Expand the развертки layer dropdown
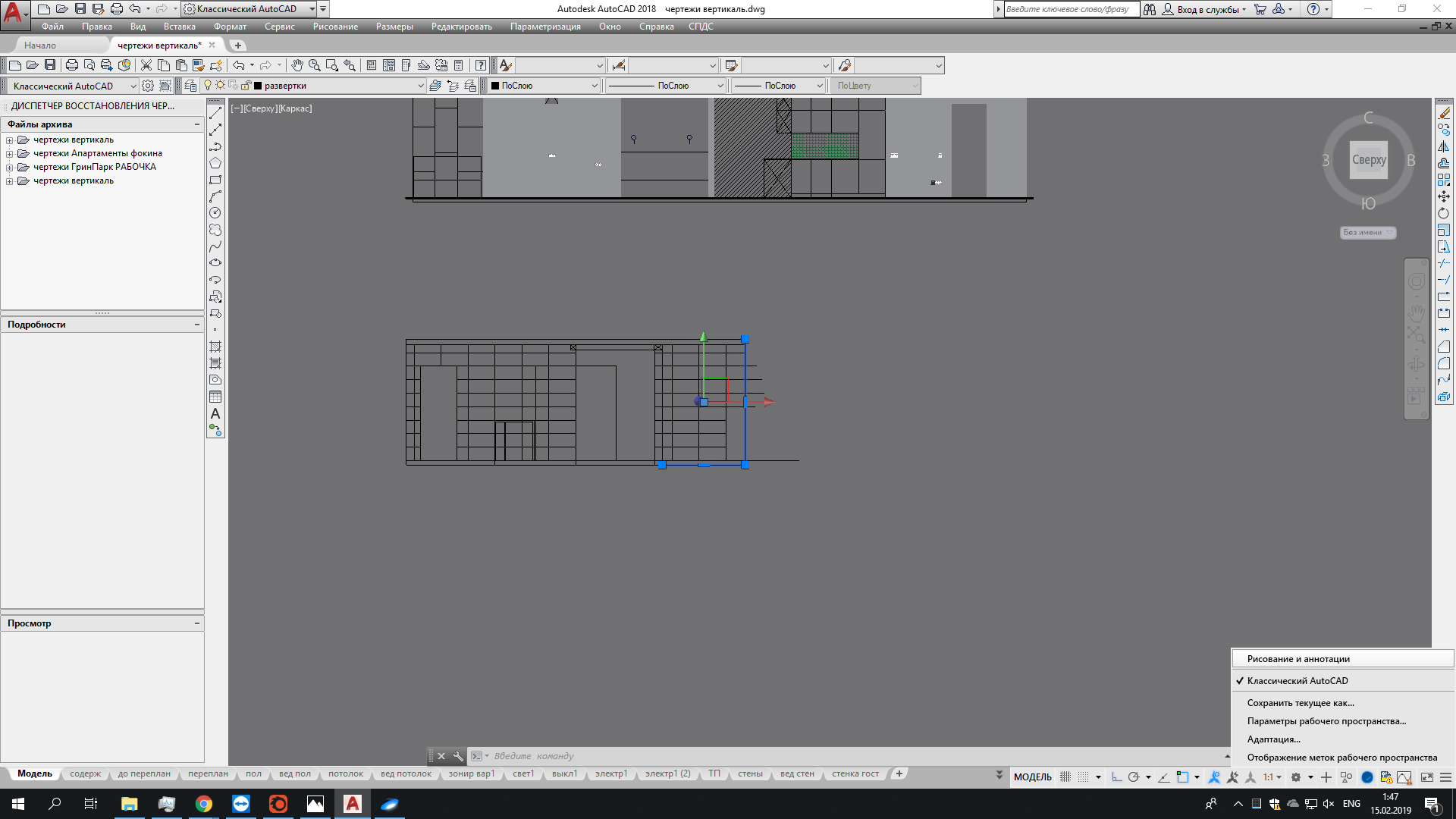Image resolution: width=1456 pixels, height=819 pixels. click(x=421, y=86)
